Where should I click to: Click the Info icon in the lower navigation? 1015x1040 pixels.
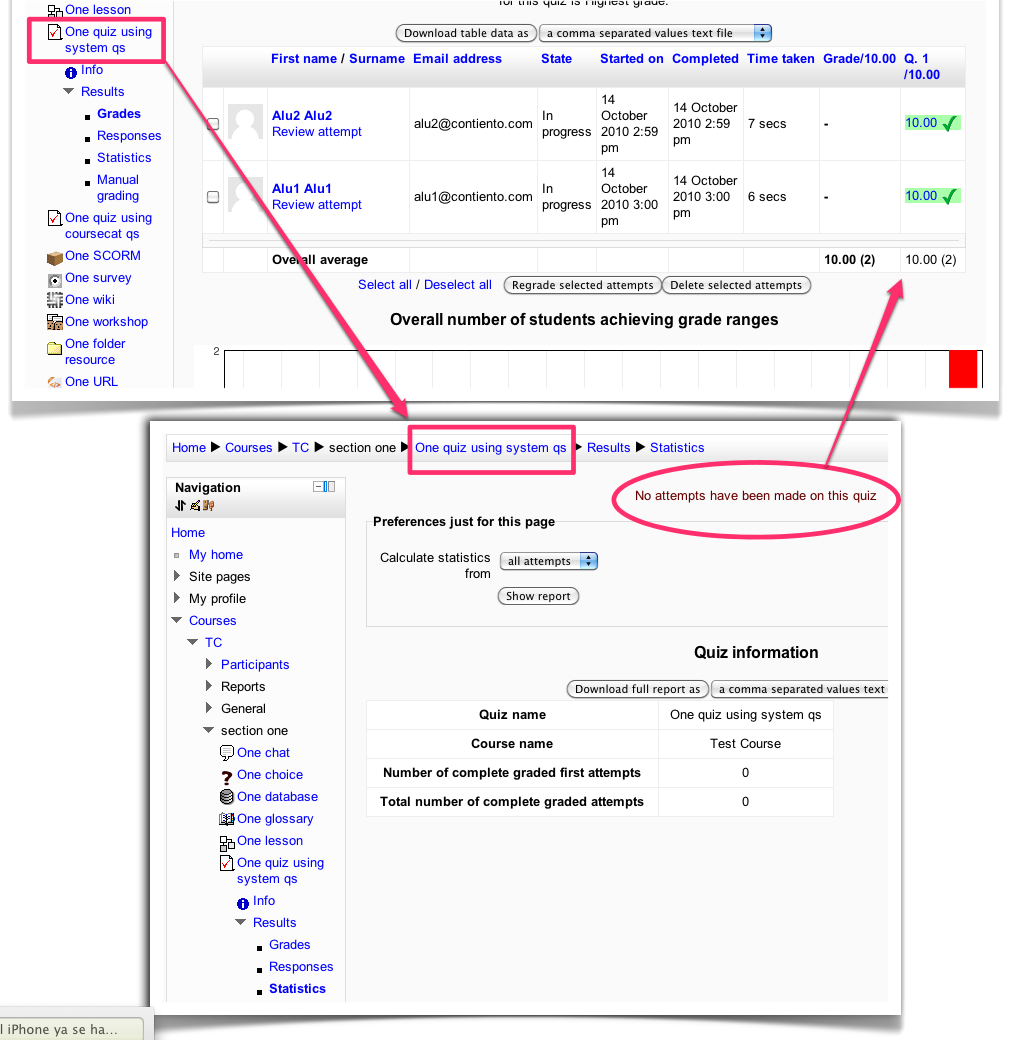[x=243, y=903]
